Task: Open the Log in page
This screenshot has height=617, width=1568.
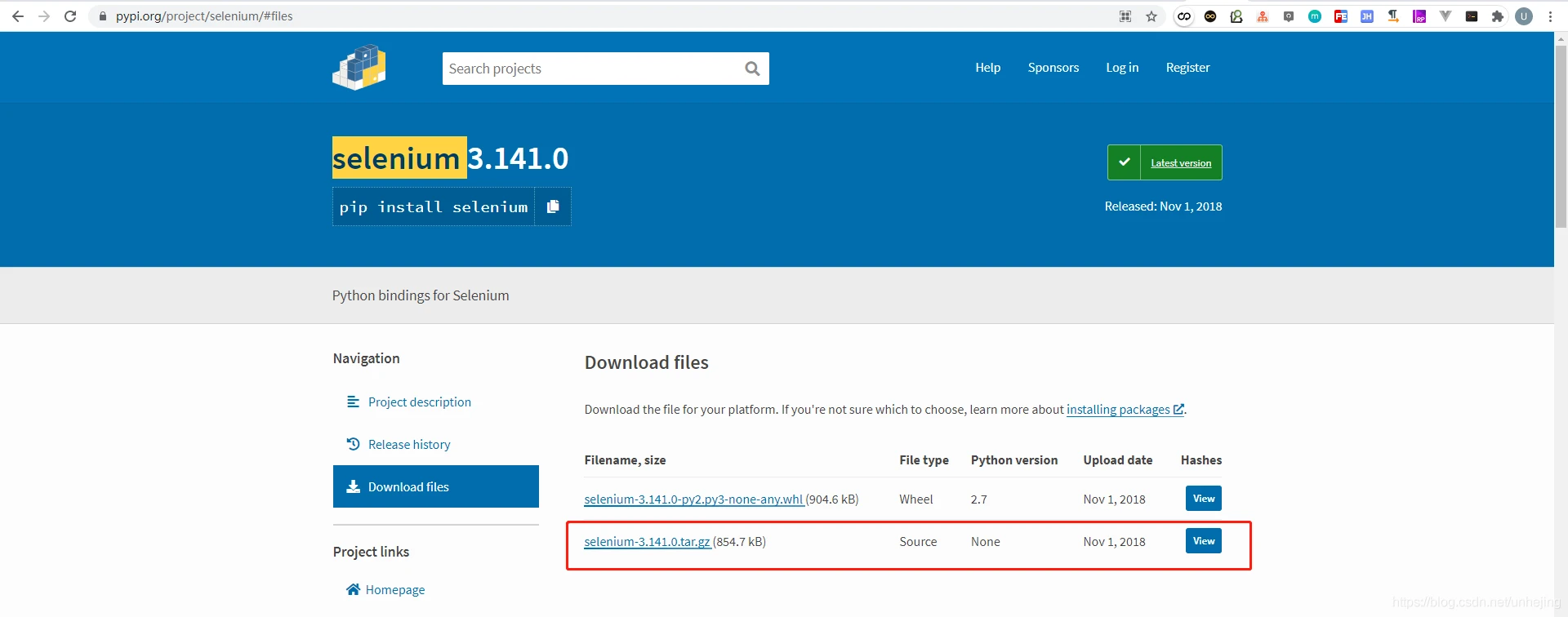Action: point(1122,68)
